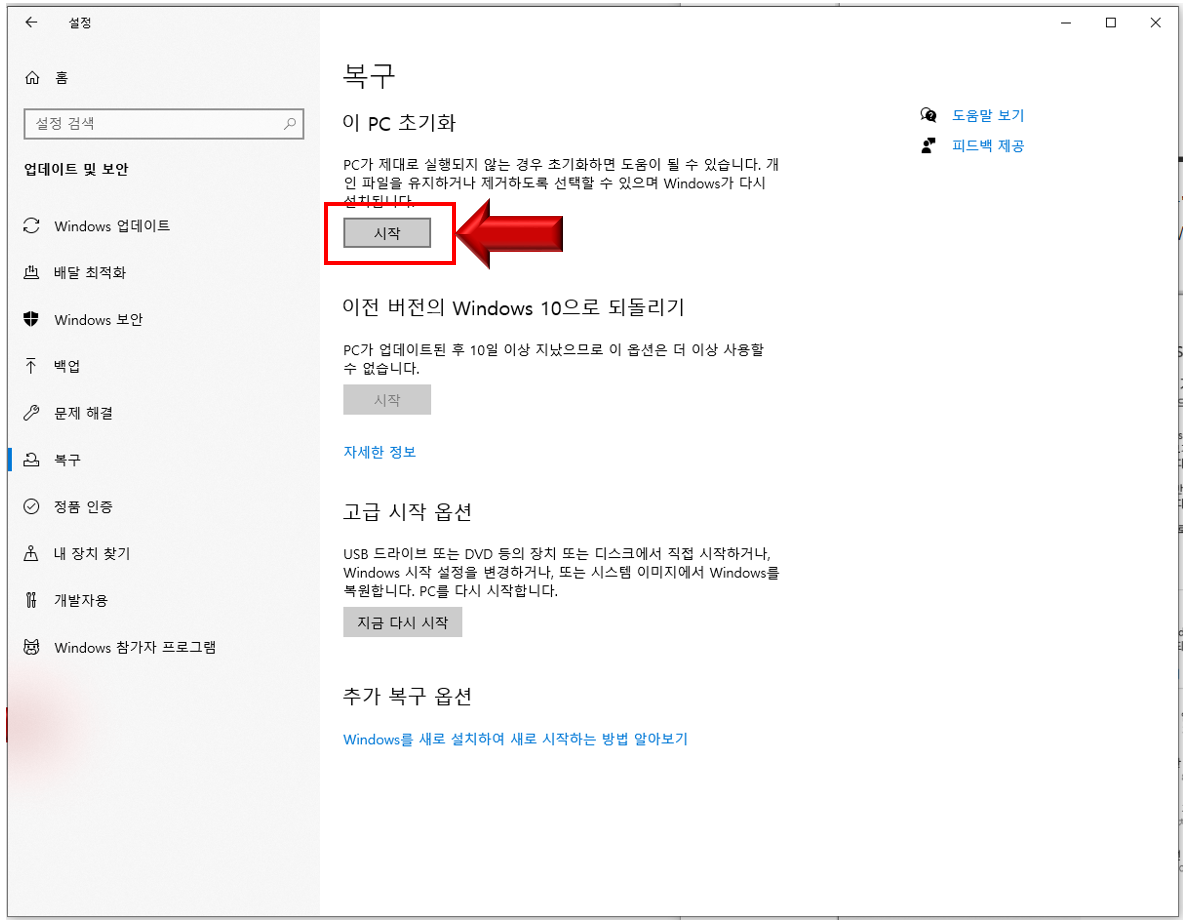The height and width of the screenshot is (922, 1186).
Task: Select Windows 업데이트 in sidebar
Action: pyautogui.click(x=163, y=225)
